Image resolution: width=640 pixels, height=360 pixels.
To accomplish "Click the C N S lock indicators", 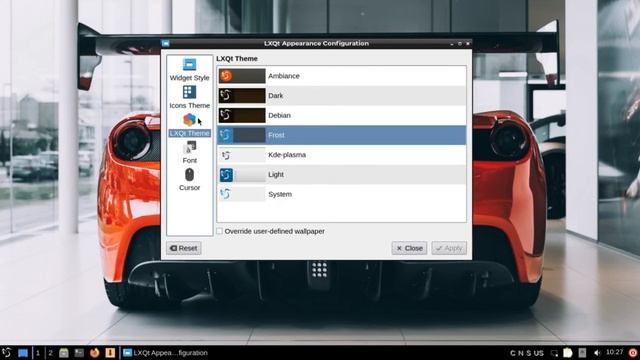I will click(520, 353).
